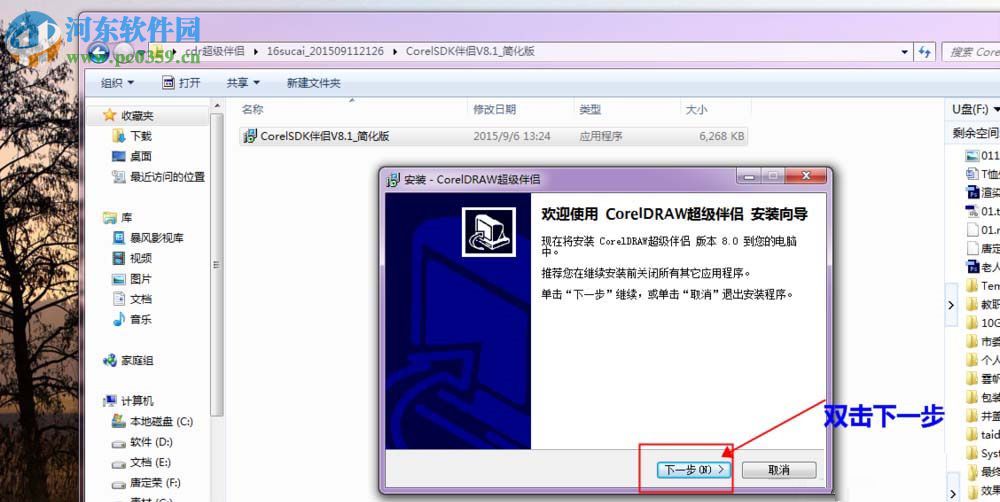The width and height of the screenshot is (1000, 502).
Task: Open the 文档 library
Action: point(141,299)
